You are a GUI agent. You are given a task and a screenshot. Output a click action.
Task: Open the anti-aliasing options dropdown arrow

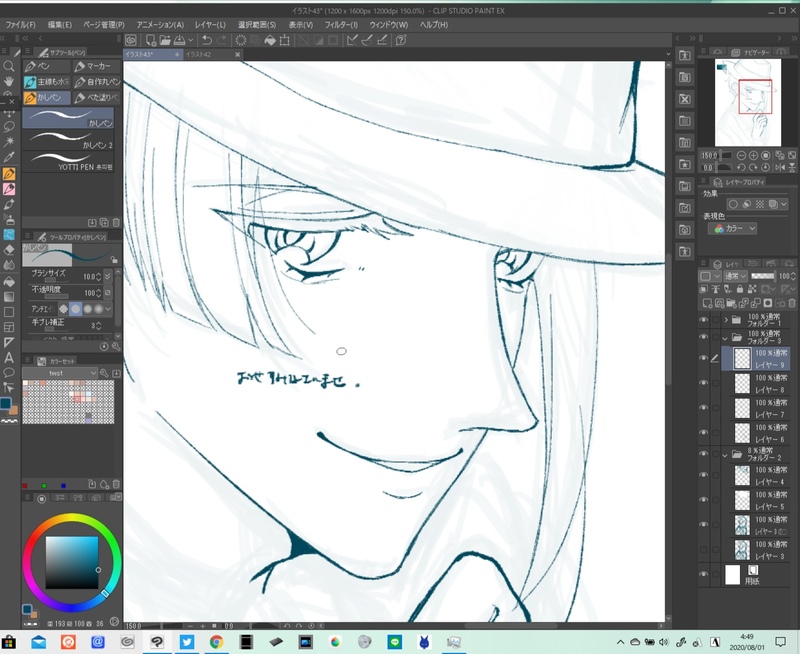pos(108,309)
